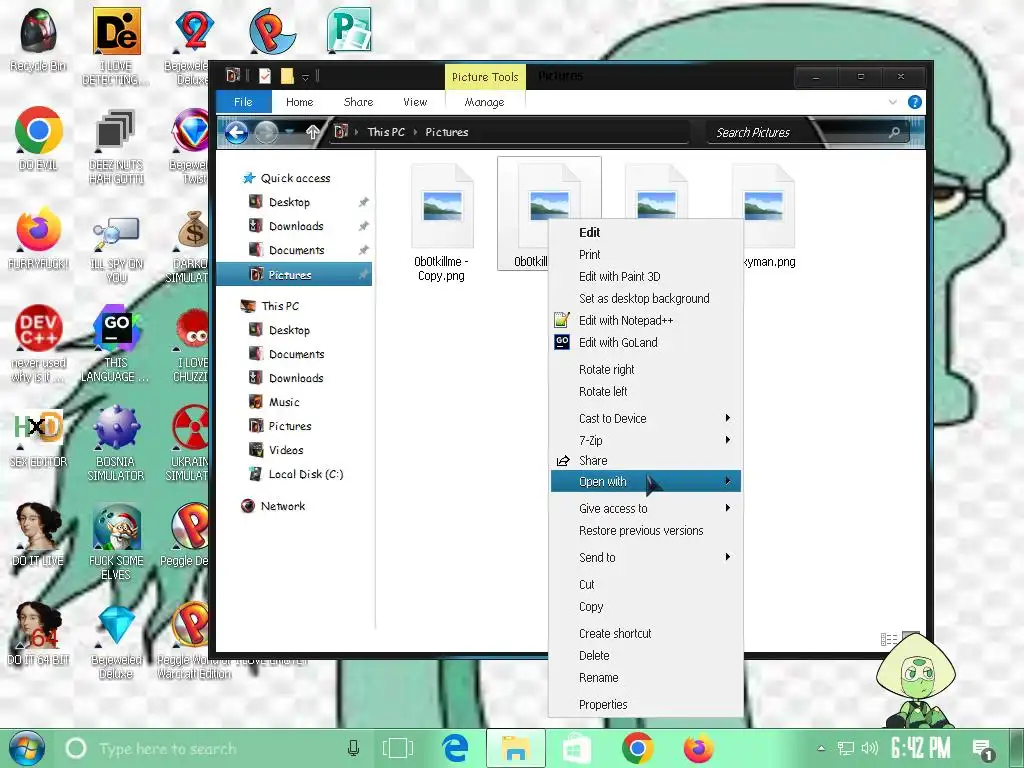Open the network tray icon
Image resolution: width=1024 pixels, height=768 pixels.
[846, 748]
